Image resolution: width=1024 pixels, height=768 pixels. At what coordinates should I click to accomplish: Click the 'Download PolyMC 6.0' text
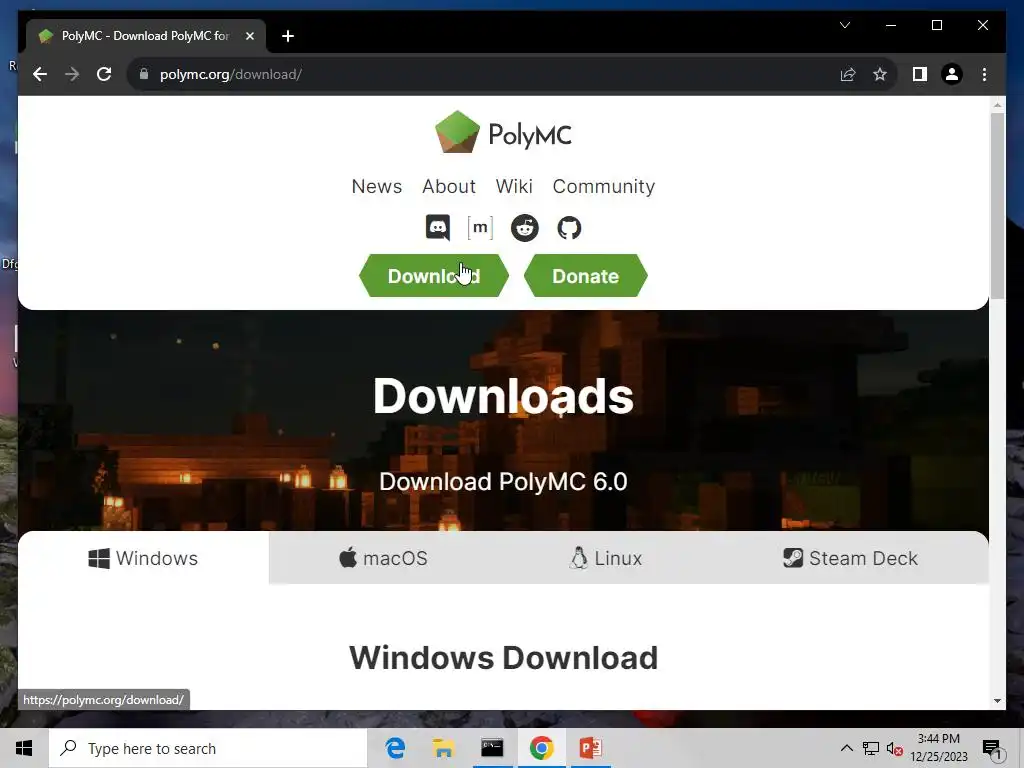point(504,481)
